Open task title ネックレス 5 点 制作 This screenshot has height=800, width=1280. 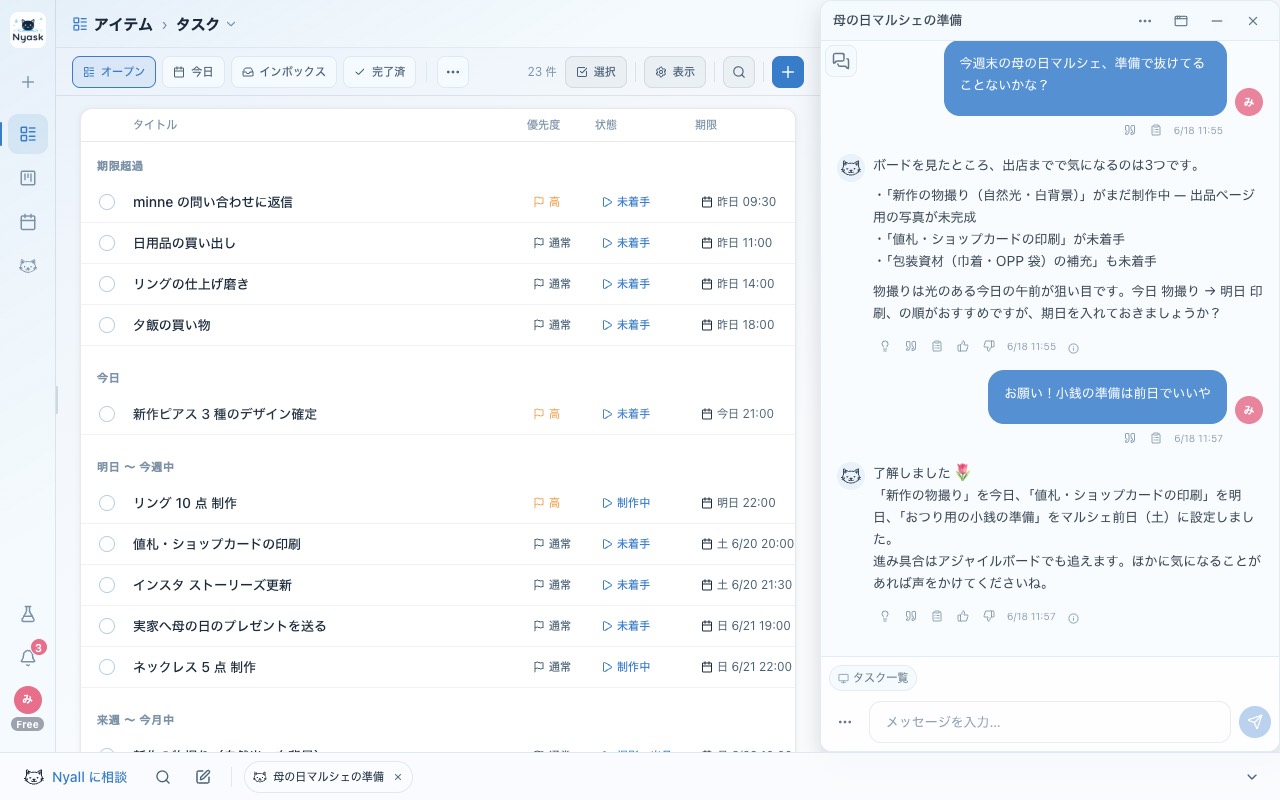(194, 667)
